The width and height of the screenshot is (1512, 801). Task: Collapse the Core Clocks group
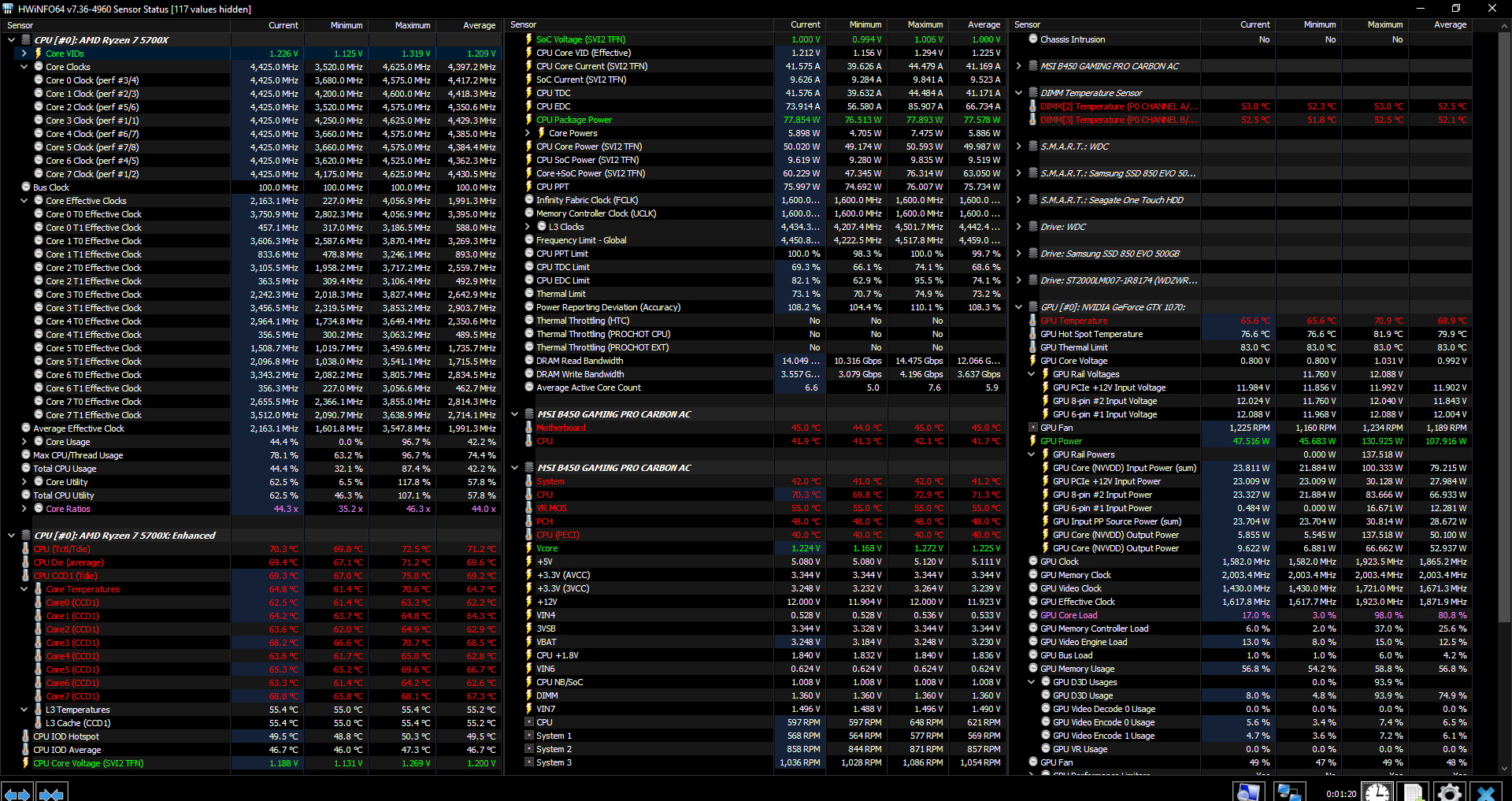point(24,67)
